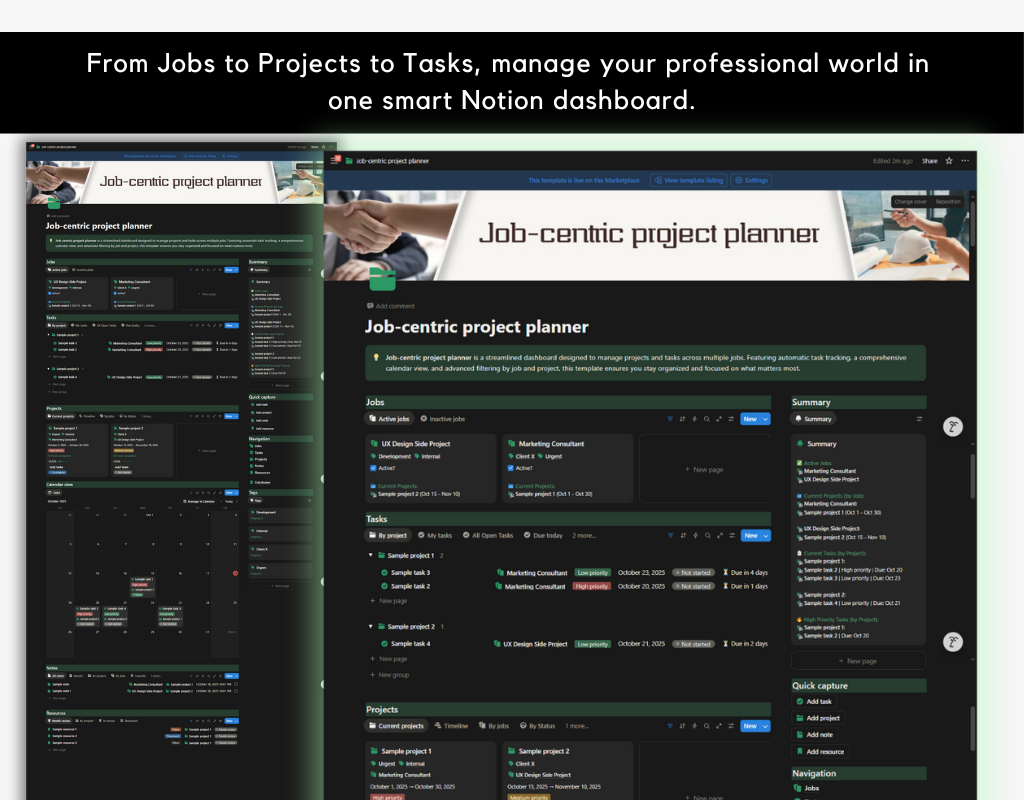Add New page in the Jobs gallery

point(704,470)
